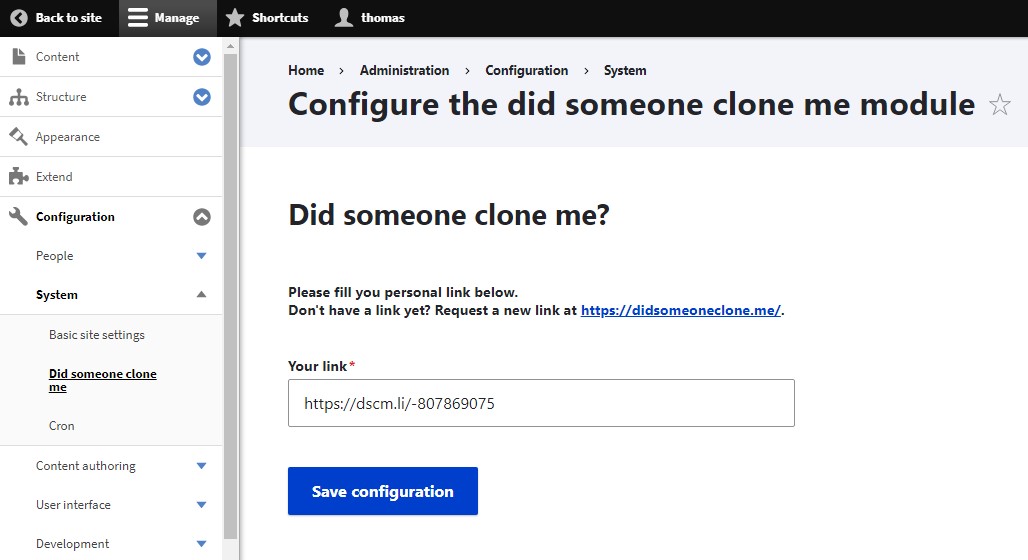Click the Save configuration button
1028x560 pixels.
383,491
